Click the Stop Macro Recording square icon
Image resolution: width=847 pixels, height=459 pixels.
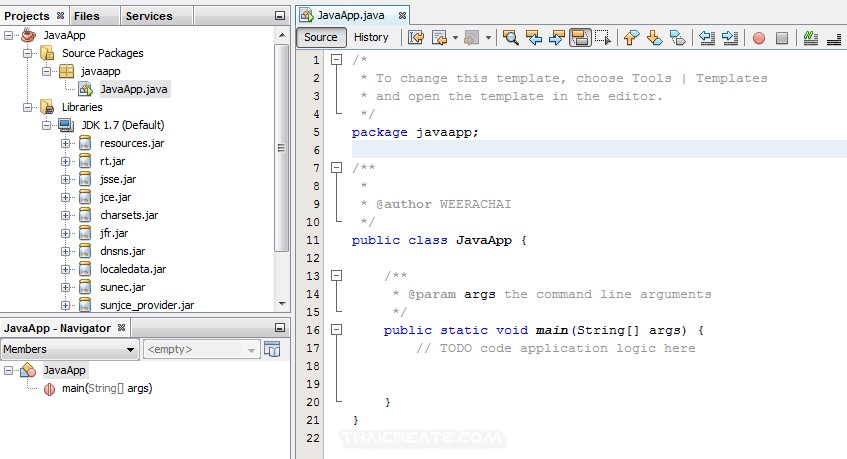tap(782, 38)
